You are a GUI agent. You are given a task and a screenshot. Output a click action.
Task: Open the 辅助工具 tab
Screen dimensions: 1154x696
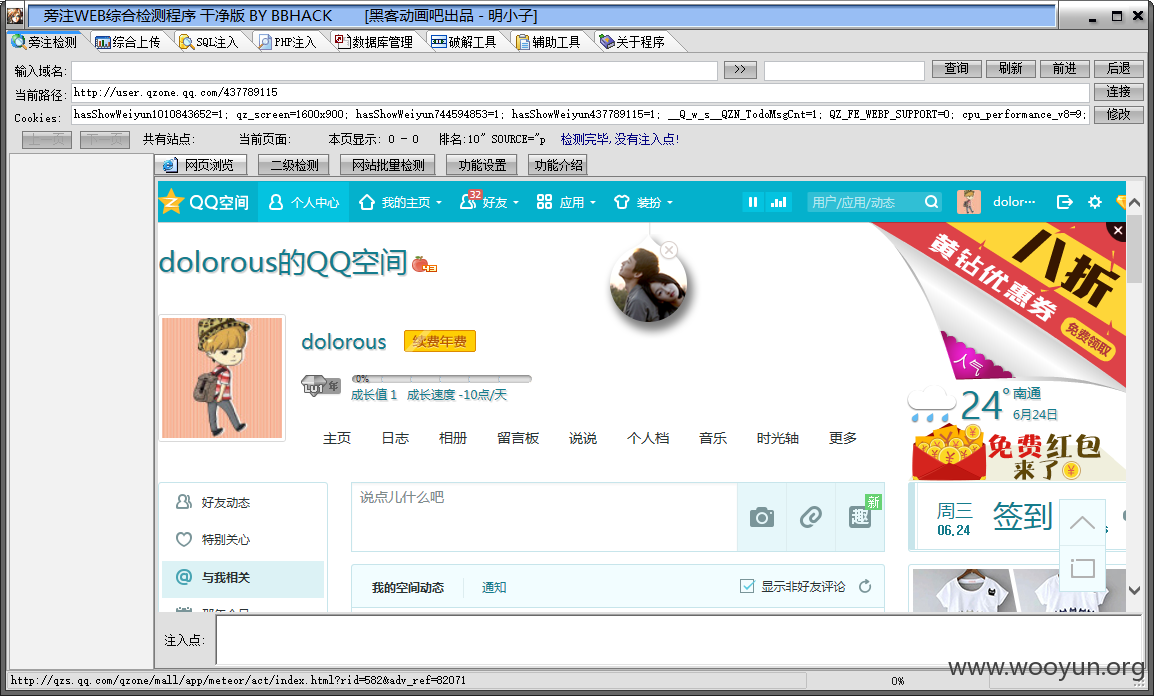pos(548,42)
